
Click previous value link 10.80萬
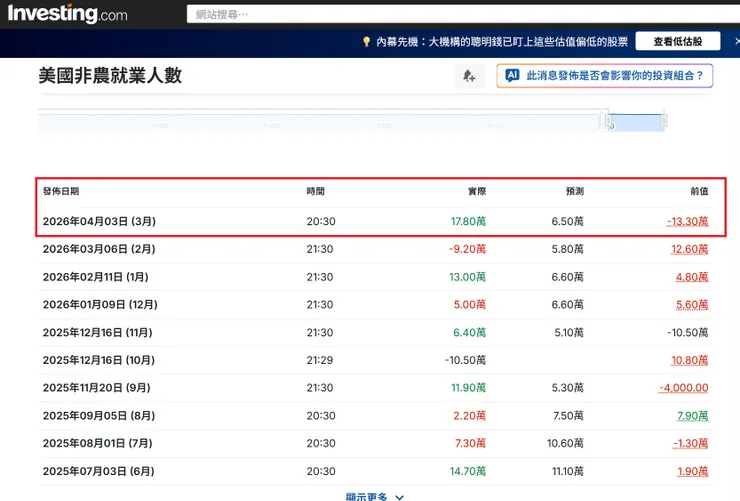pyautogui.click(x=690, y=360)
